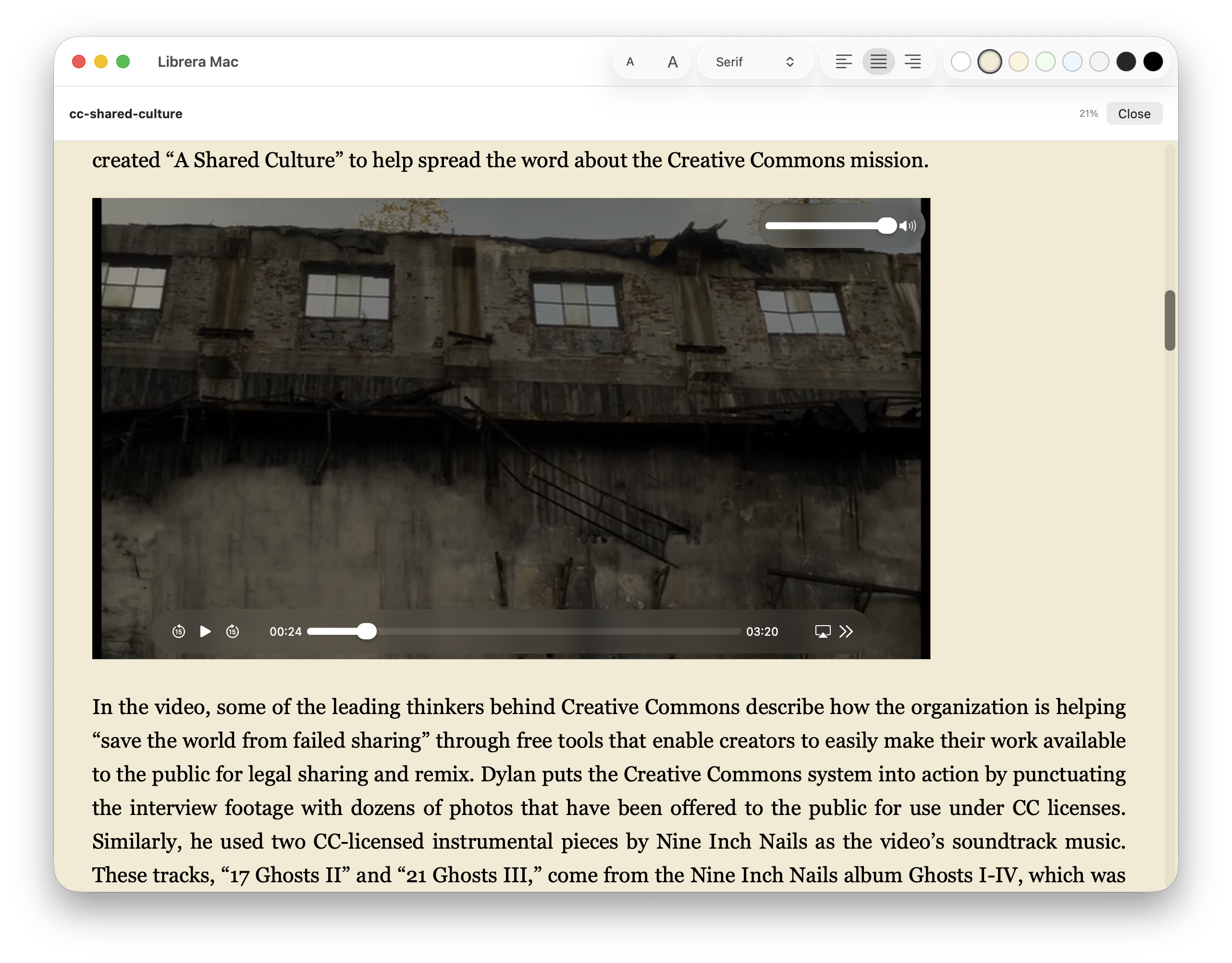
Task: Click the vertical page scrollbar thumb
Action: 1170,321
